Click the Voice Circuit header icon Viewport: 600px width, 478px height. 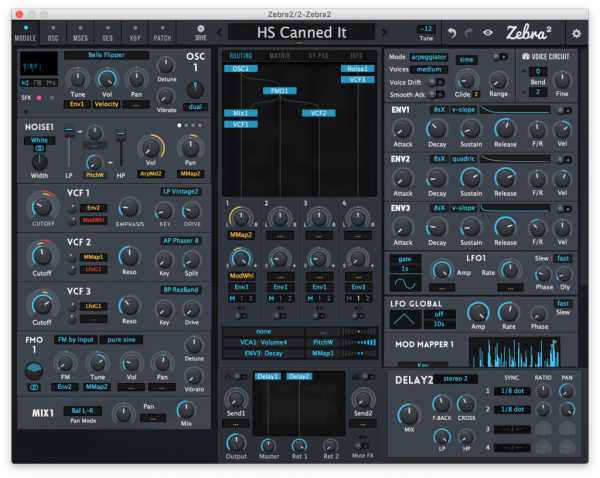(525, 57)
